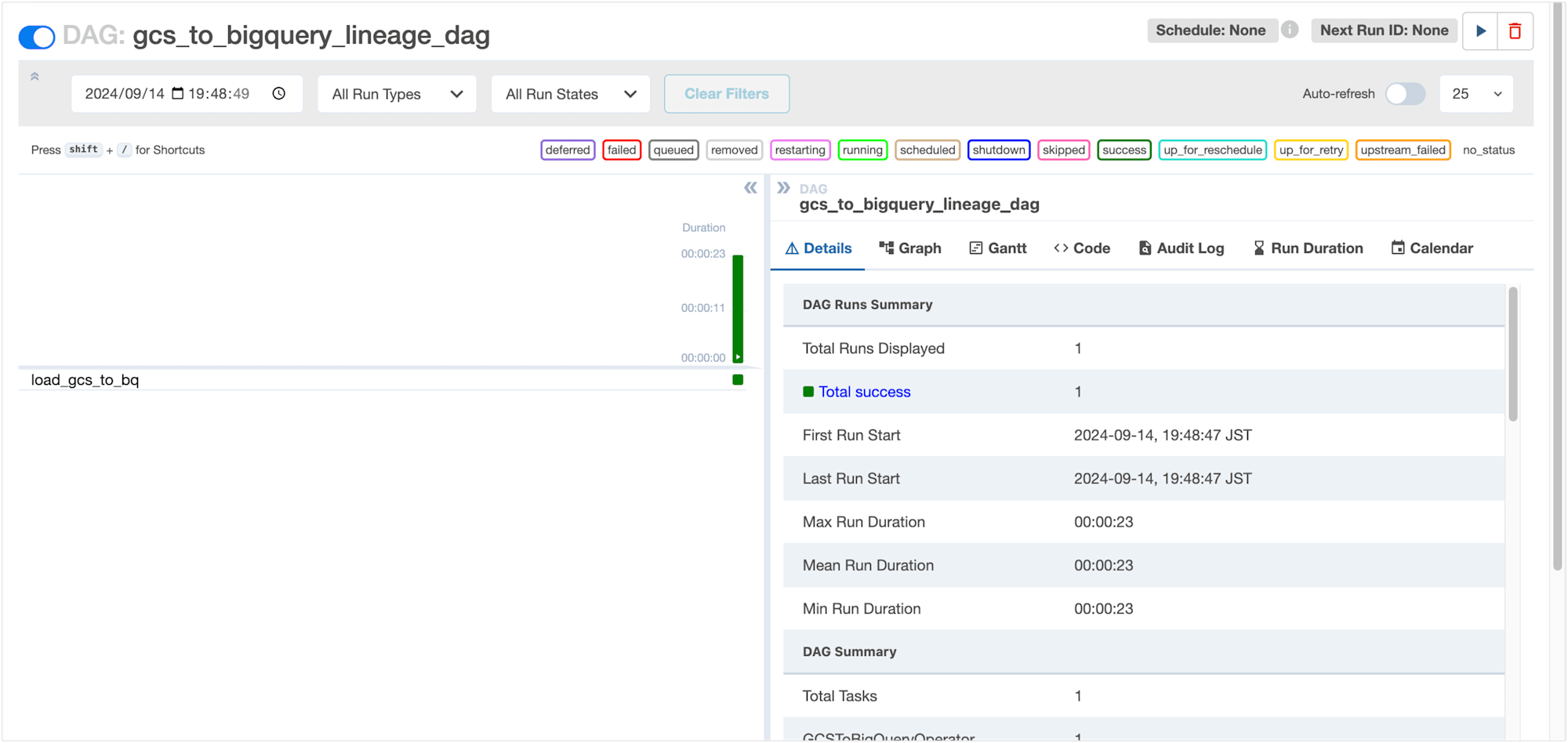Toggle the DAG pause switch
The height and width of the screenshot is (743, 1568).
pos(37,37)
